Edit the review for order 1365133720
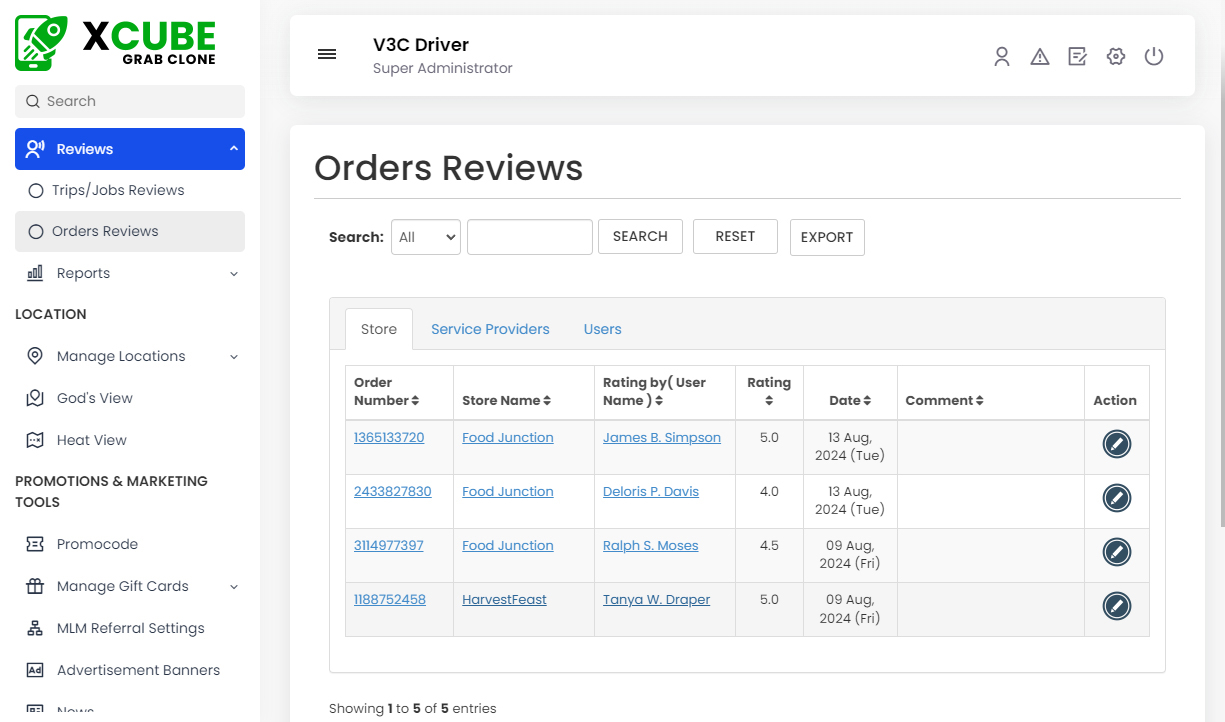Screen dimensions: 1225x722 point(1117,443)
